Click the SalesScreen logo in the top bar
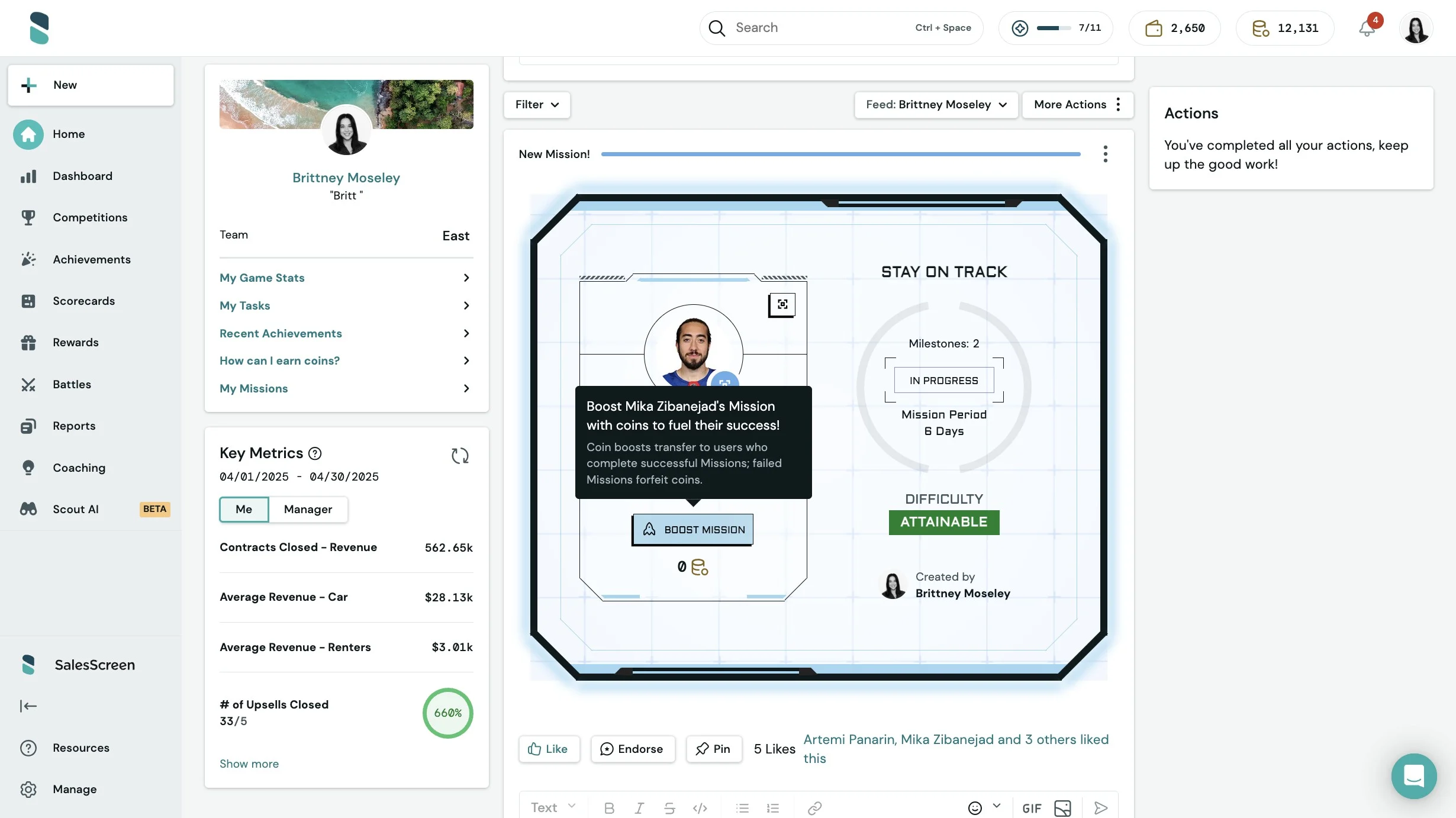Screen dimensions: 1456x818 [x=39, y=28]
